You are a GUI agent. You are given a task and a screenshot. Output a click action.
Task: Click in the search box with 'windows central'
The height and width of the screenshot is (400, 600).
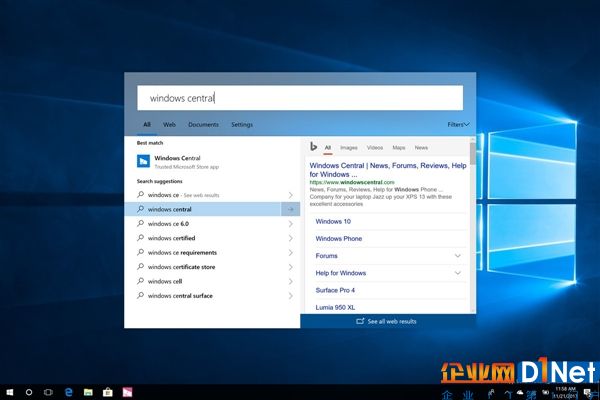[300, 98]
